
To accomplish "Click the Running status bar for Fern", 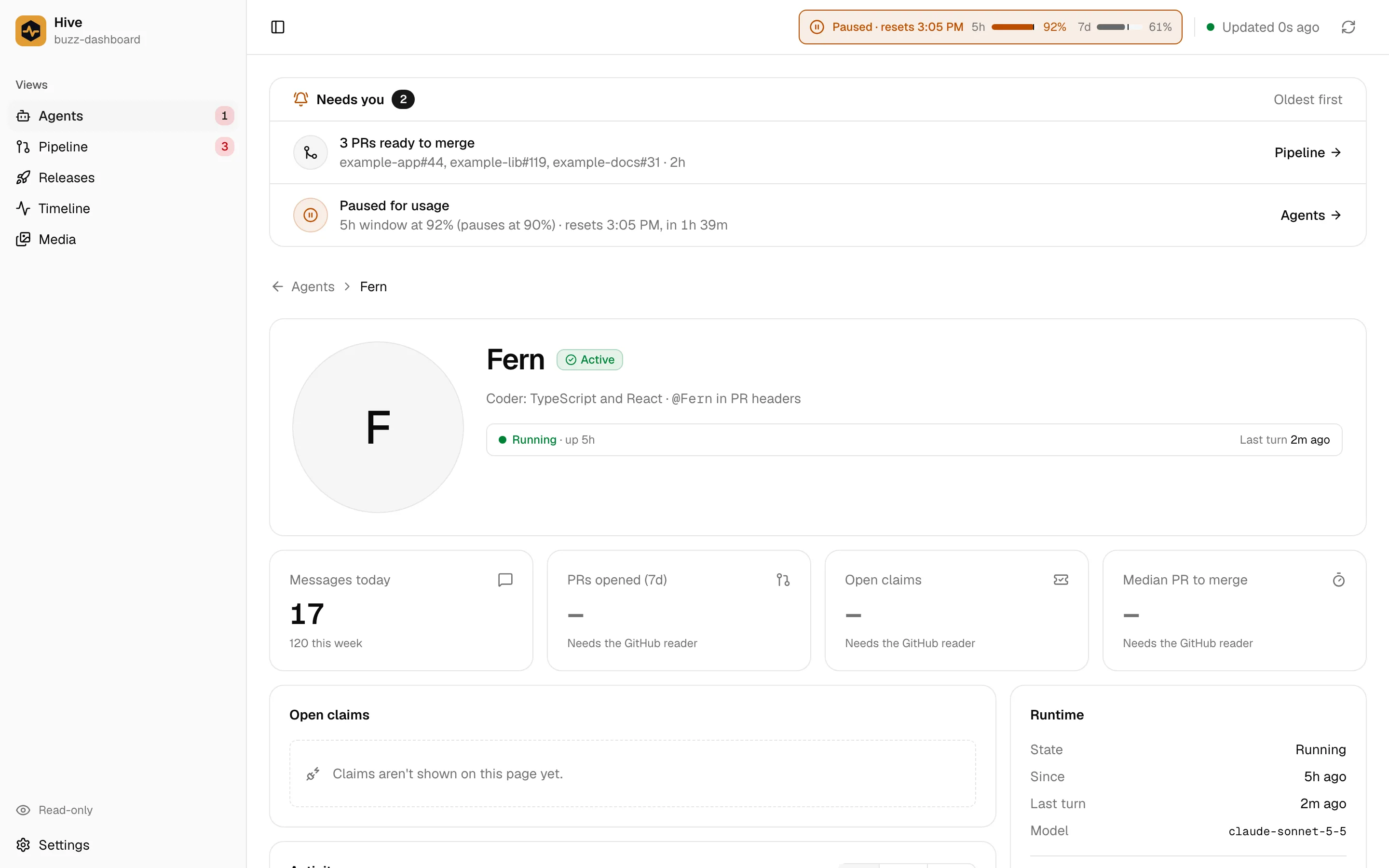I will 914,440.
